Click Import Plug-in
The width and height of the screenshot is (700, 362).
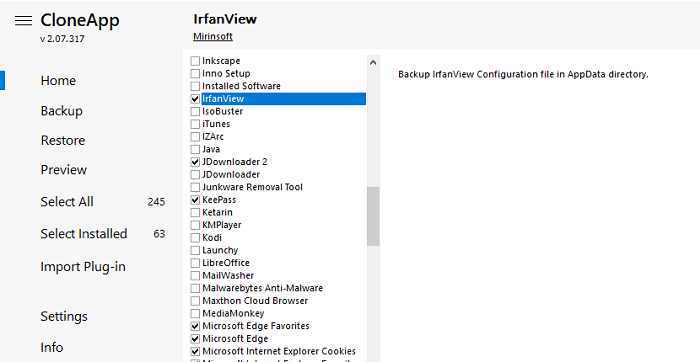pos(83,266)
